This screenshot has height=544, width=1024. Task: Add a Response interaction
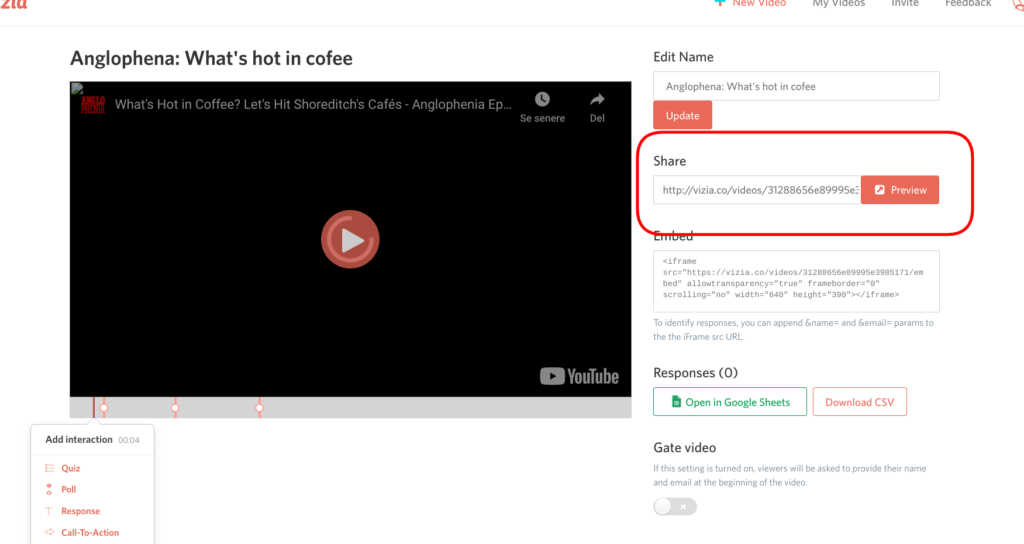click(80, 511)
